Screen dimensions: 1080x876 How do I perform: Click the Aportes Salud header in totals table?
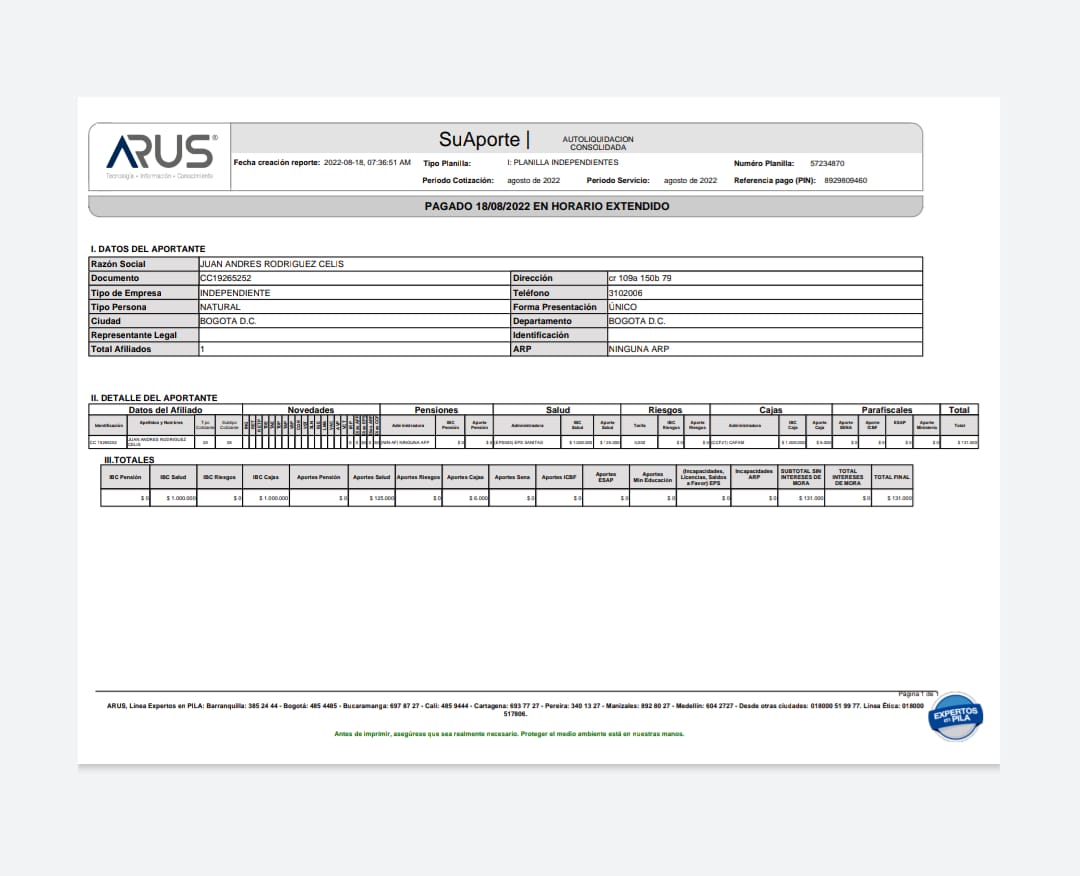pos(371,477)
